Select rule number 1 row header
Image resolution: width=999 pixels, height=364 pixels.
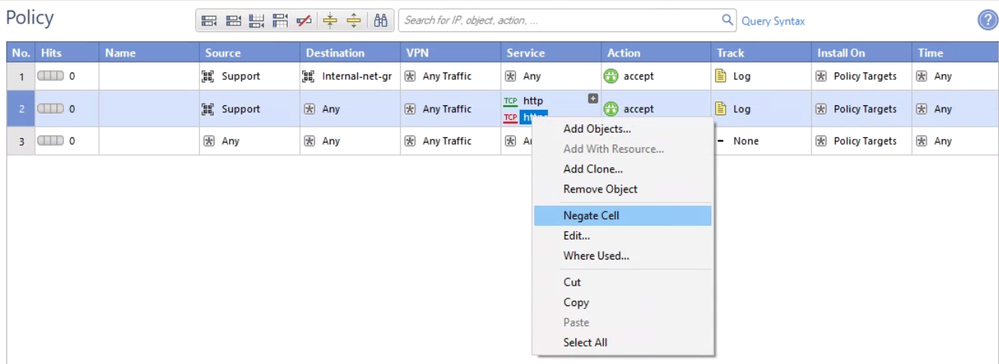click(x=21, y=76)
